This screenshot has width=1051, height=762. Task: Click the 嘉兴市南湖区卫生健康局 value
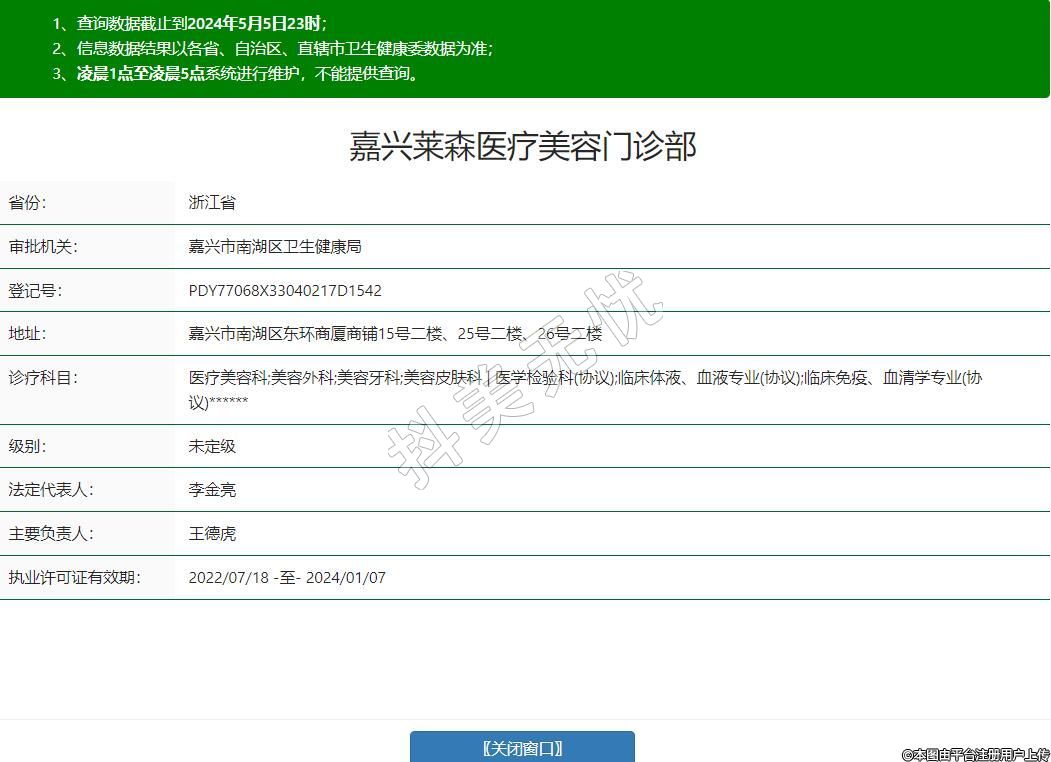(x=275, y=246)
